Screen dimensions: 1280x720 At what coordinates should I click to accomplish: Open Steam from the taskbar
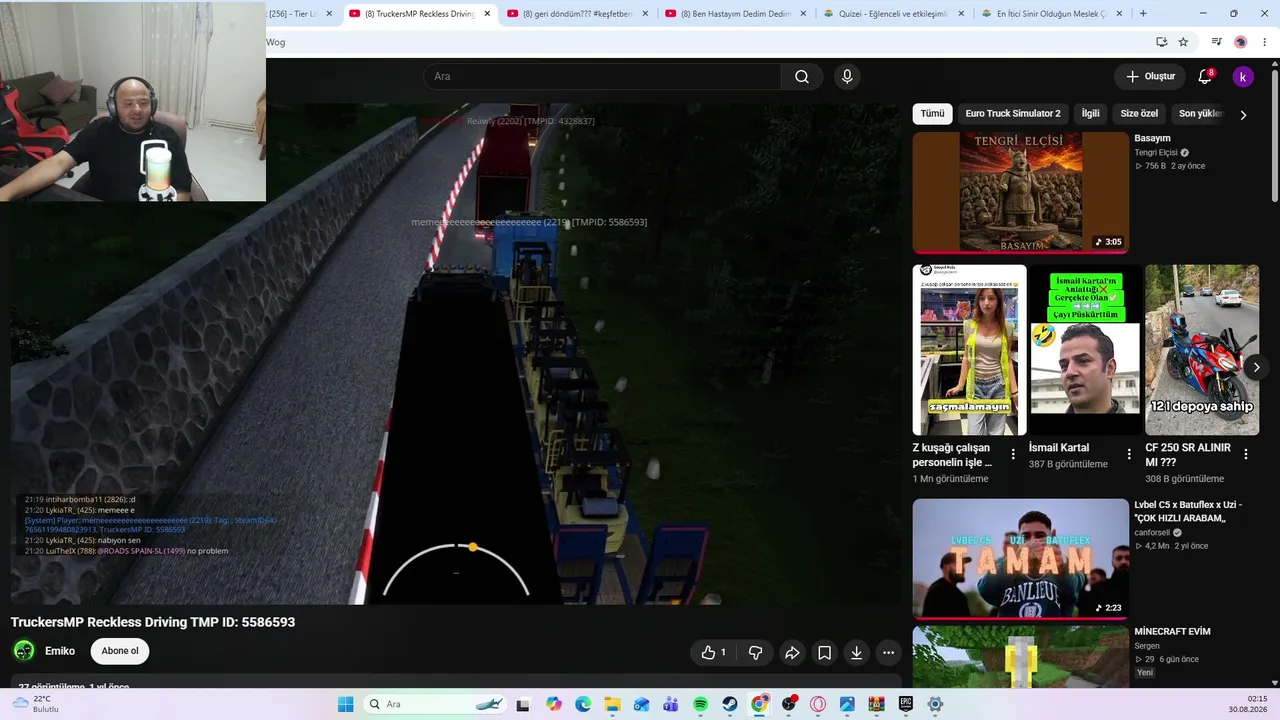point(730,704)
